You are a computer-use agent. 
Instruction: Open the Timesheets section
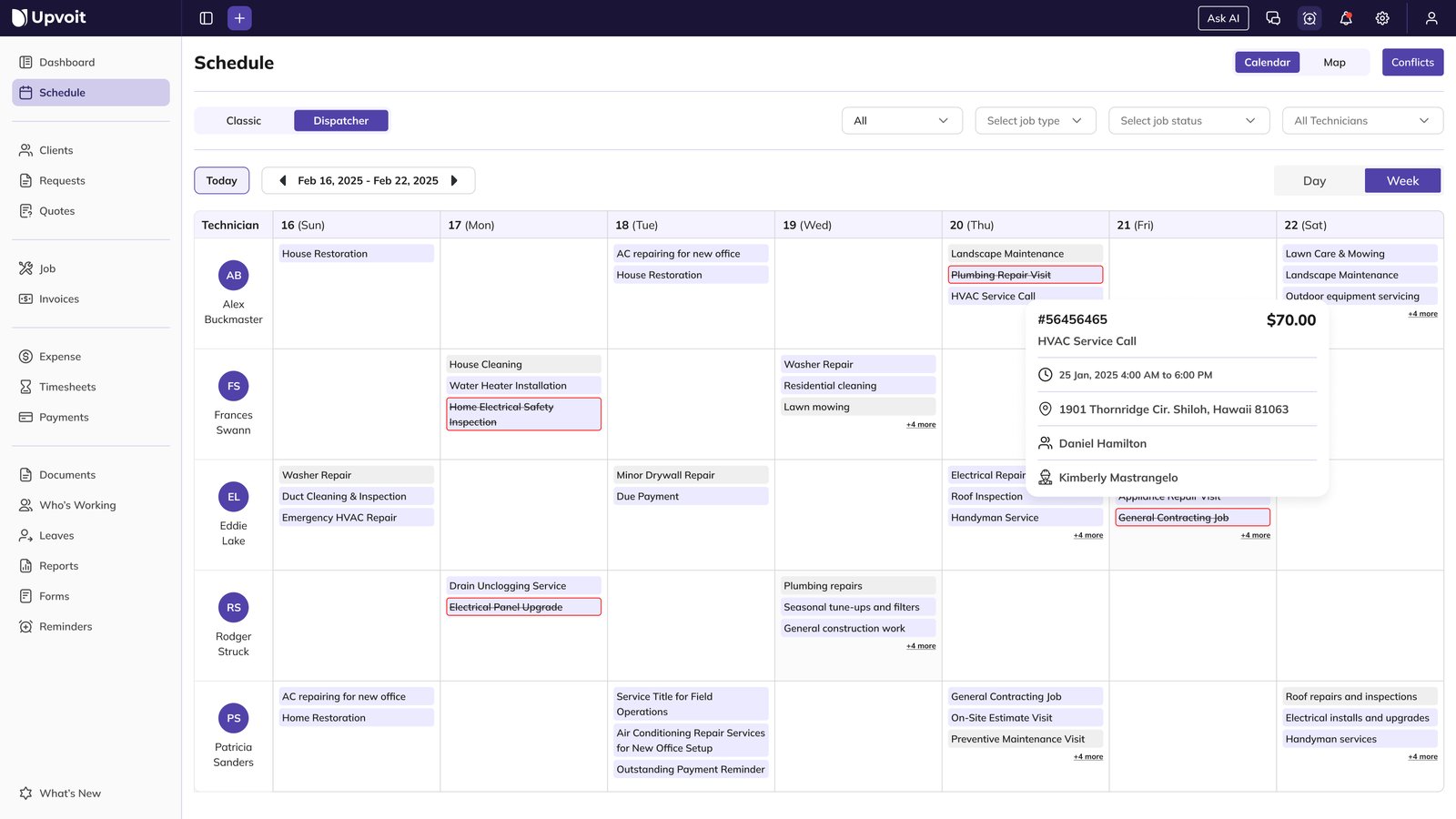coord(67,387)
